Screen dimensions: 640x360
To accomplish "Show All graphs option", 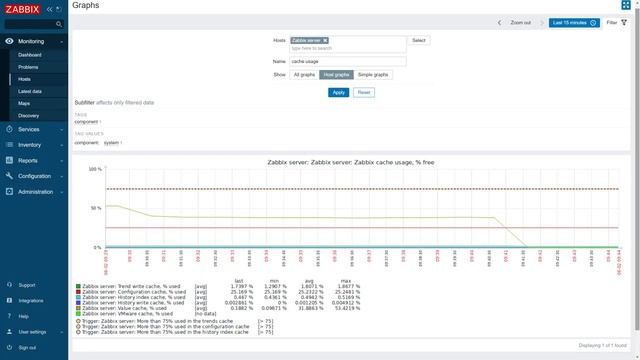I will [x=304, y=75].
